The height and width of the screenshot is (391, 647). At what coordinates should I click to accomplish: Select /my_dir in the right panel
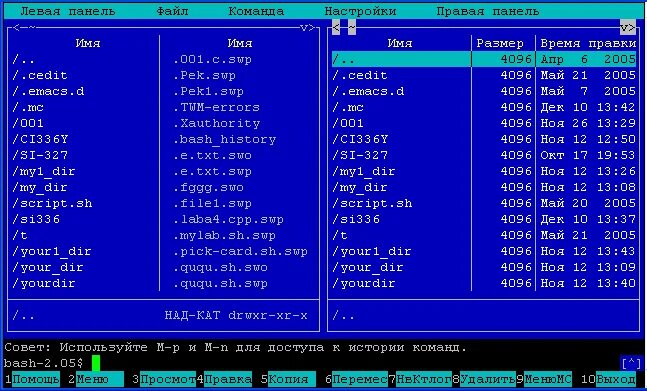pos(360,188)
